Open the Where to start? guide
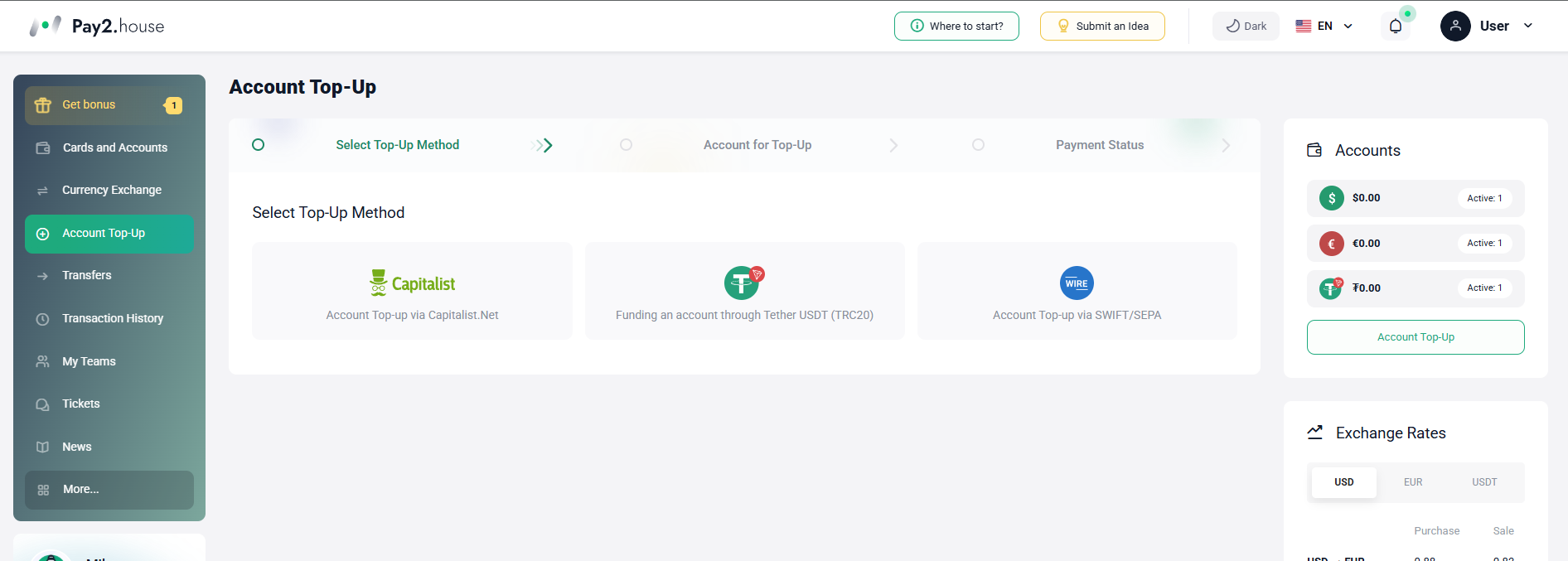Screen dimensions: 1568x561 (956, 26)
